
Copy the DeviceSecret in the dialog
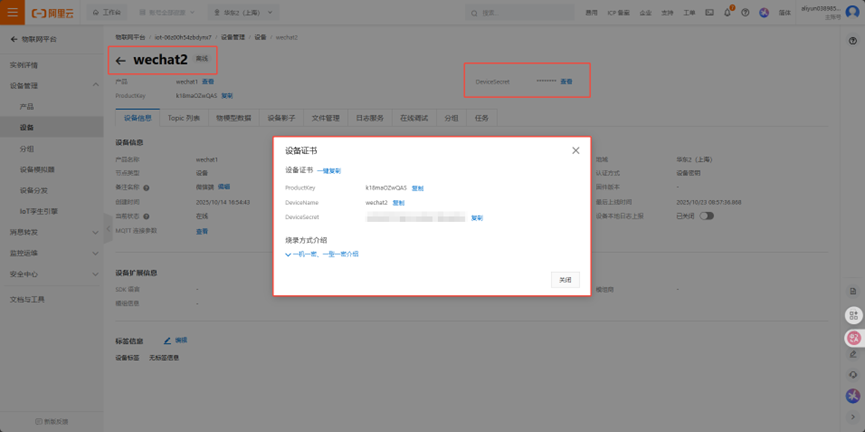pos(477,217)
